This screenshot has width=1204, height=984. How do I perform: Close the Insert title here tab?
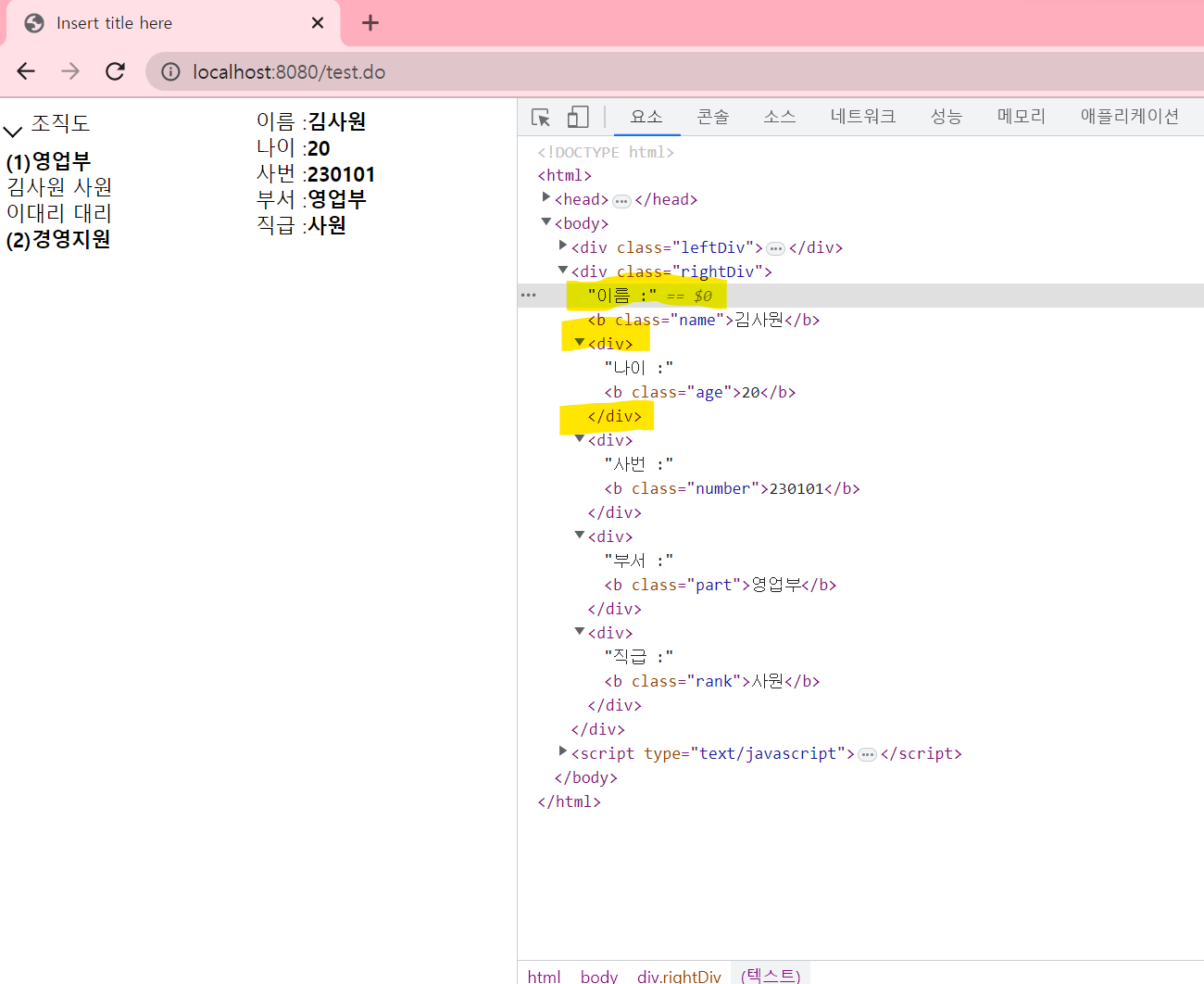(318, 23)
